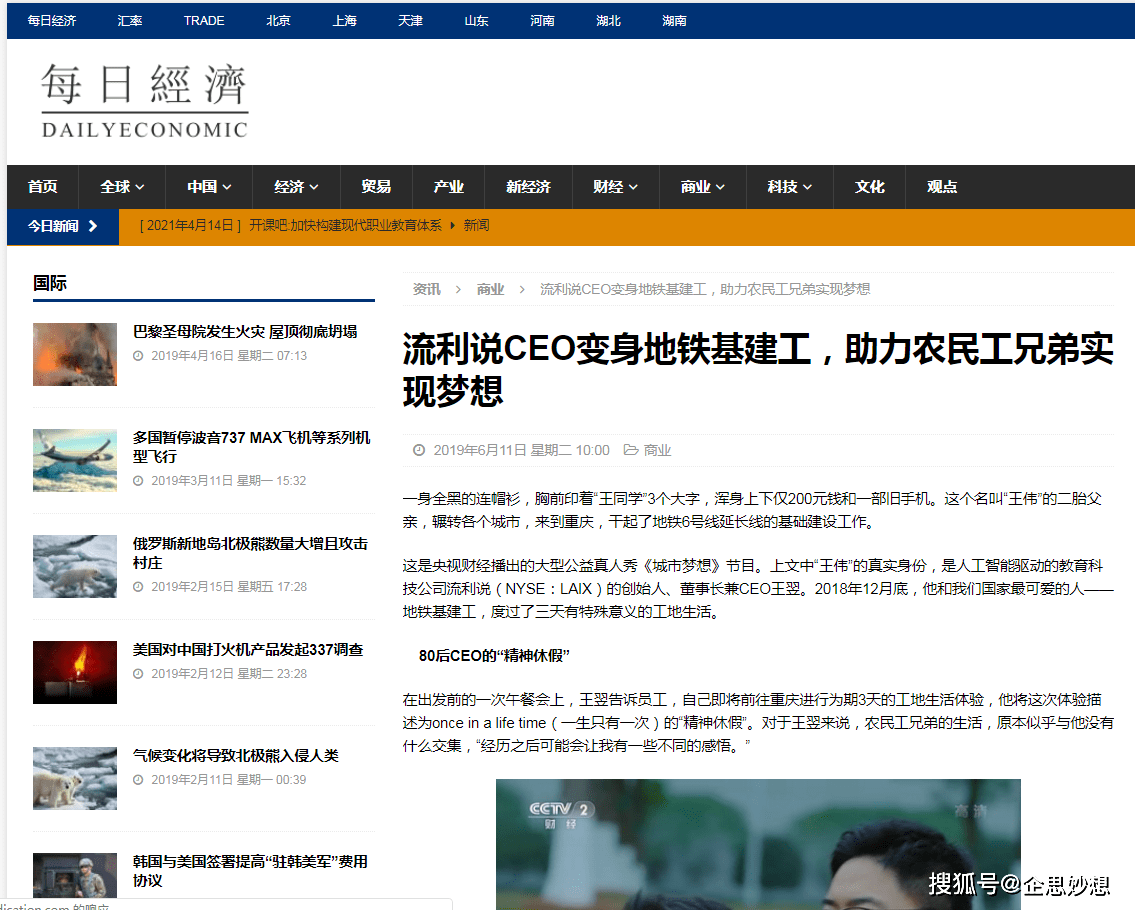Open ticker headline 开课吧:加快构建现代职业教育体系
This screenshot has width=1135, height=910.
pyautogui.click(x=345, y=226)
